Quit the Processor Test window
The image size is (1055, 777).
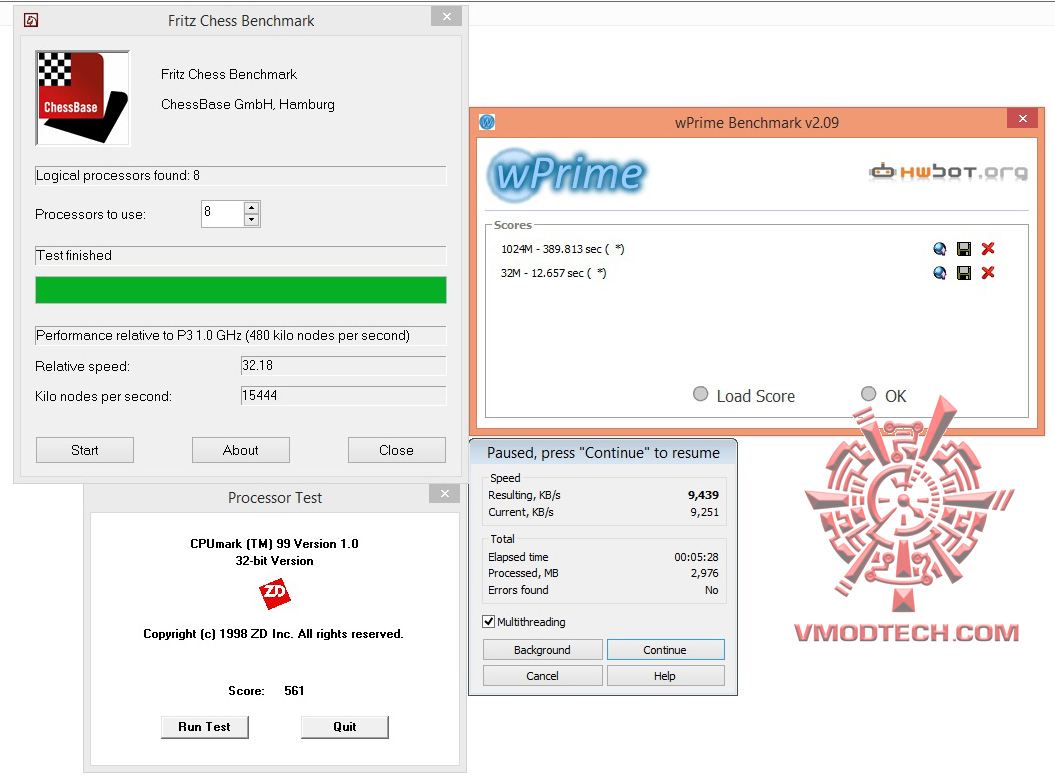pyautogui.click(x=344, y=727)
